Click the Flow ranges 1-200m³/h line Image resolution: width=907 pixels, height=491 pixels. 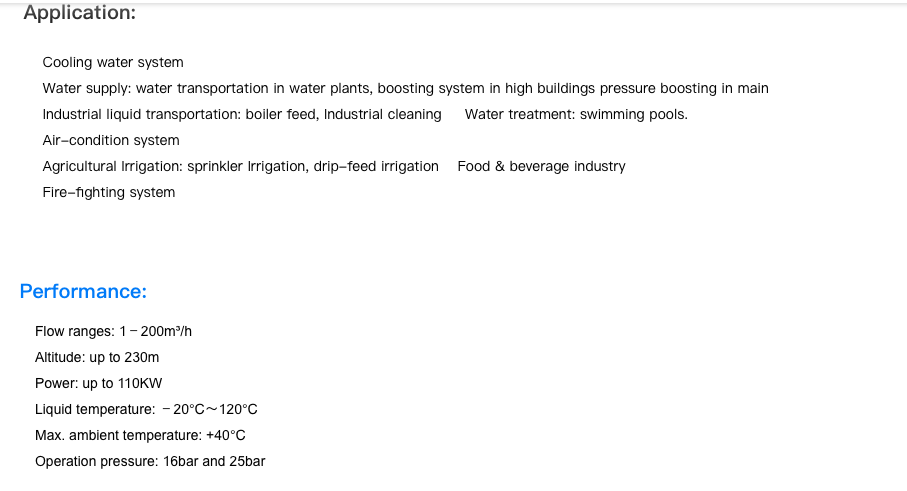click(113, 331)
